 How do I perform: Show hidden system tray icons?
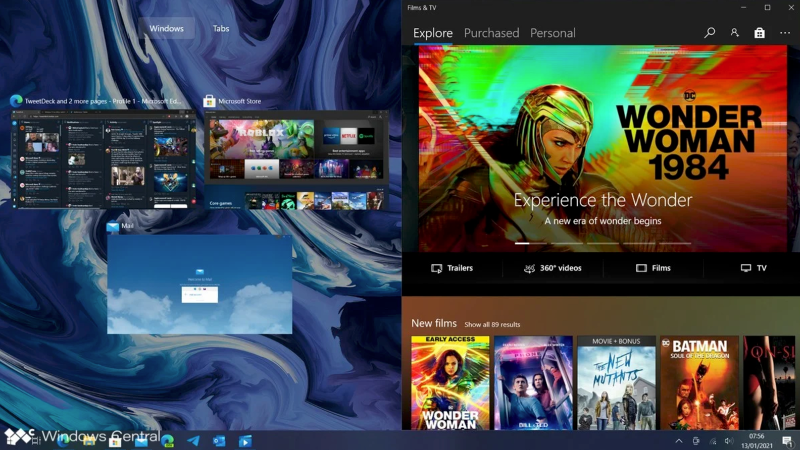tap(679, 440)
